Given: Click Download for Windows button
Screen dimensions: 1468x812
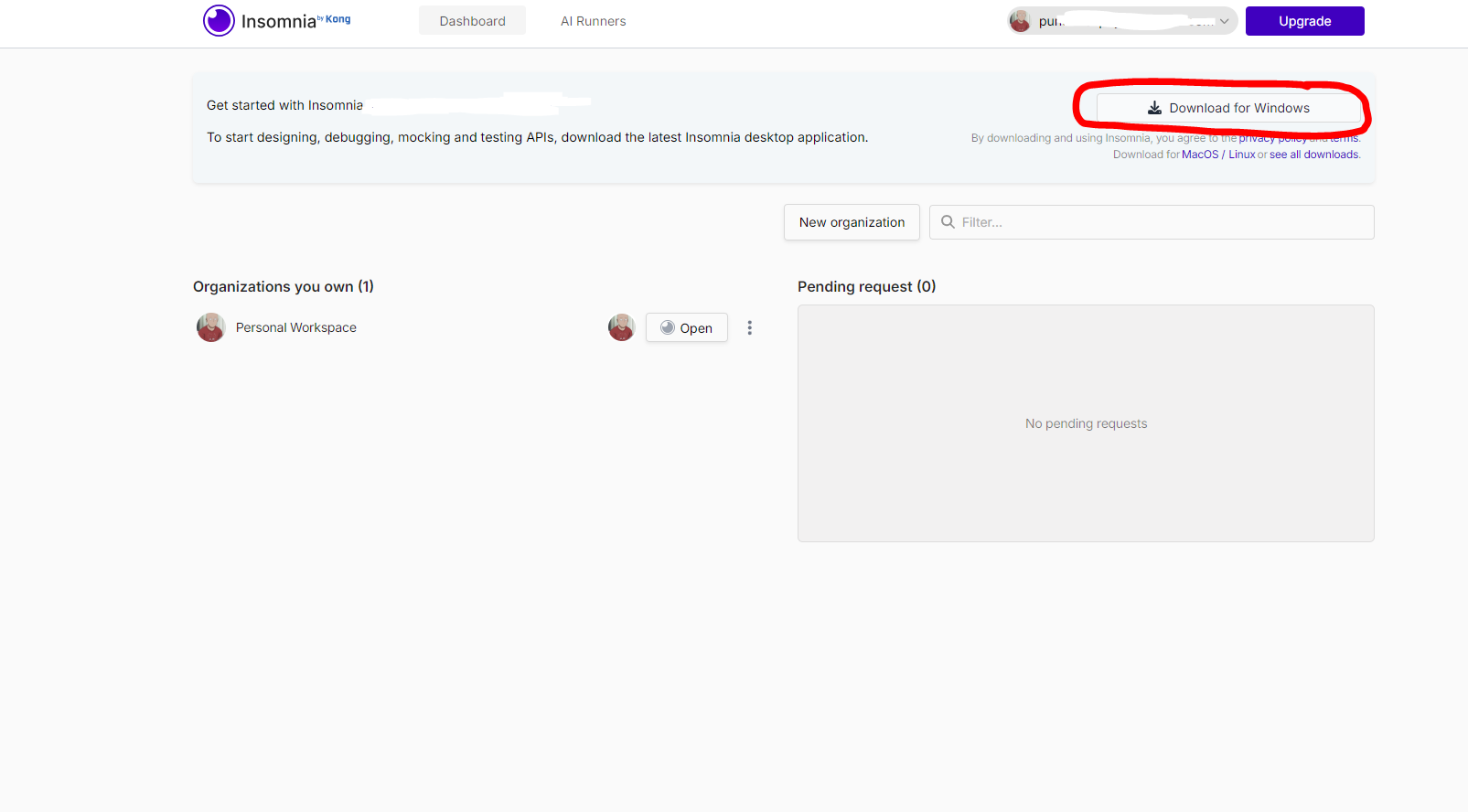Looking at the screenshot, I should 1228,108.
